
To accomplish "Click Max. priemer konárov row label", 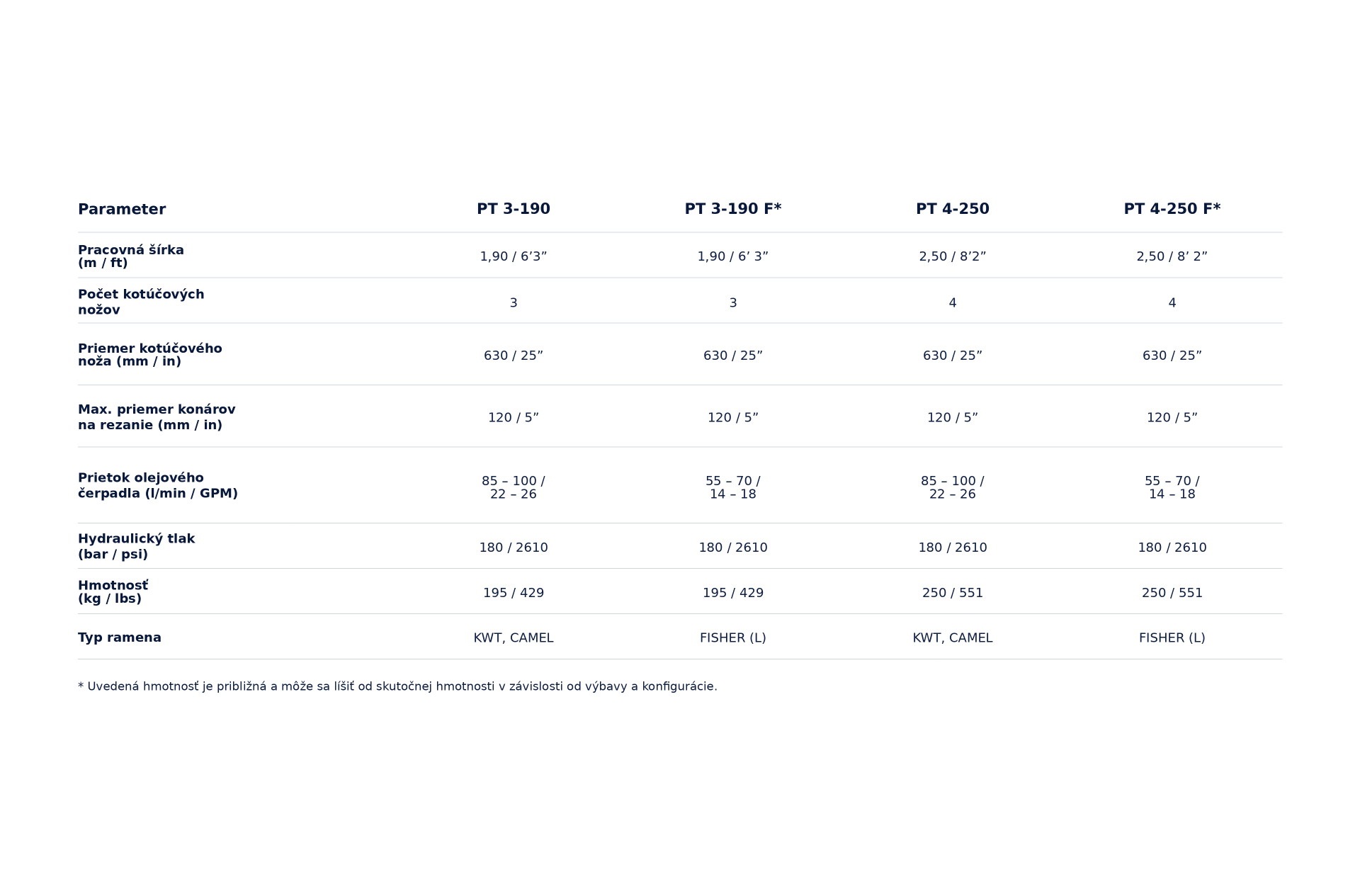I will click(x=157, y=417).
